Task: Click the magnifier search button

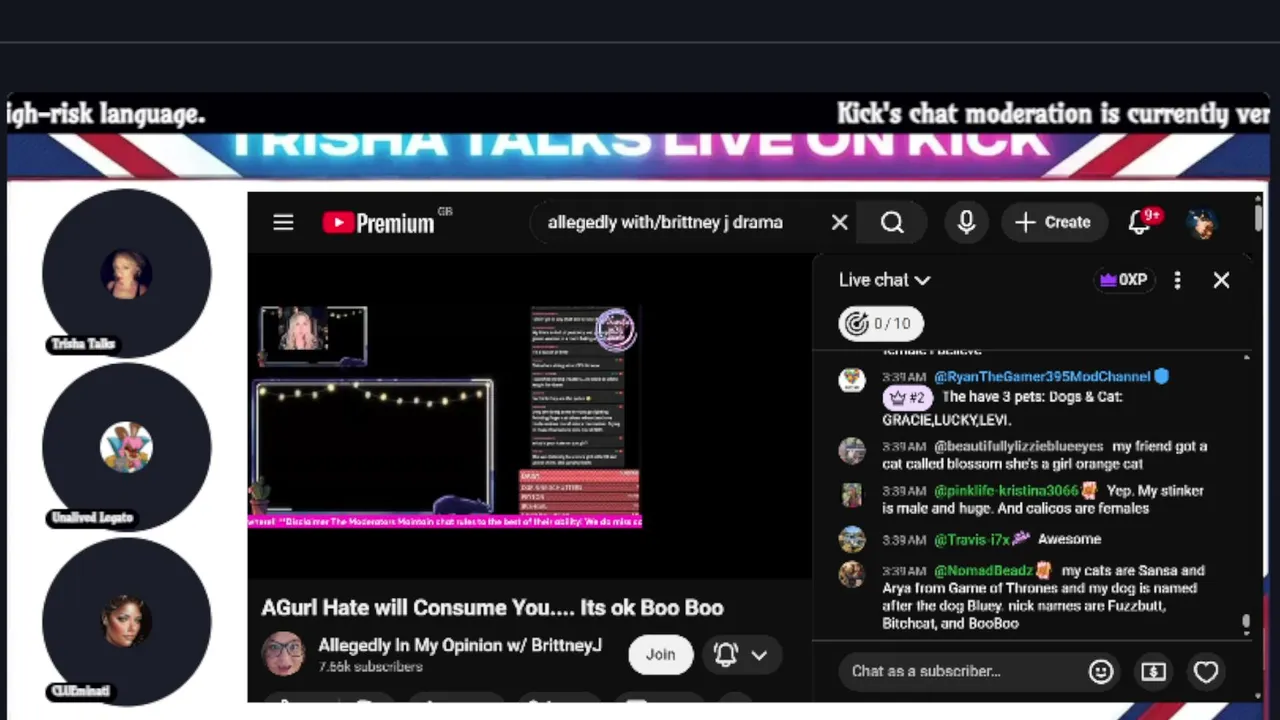Action: pos(892,222)
